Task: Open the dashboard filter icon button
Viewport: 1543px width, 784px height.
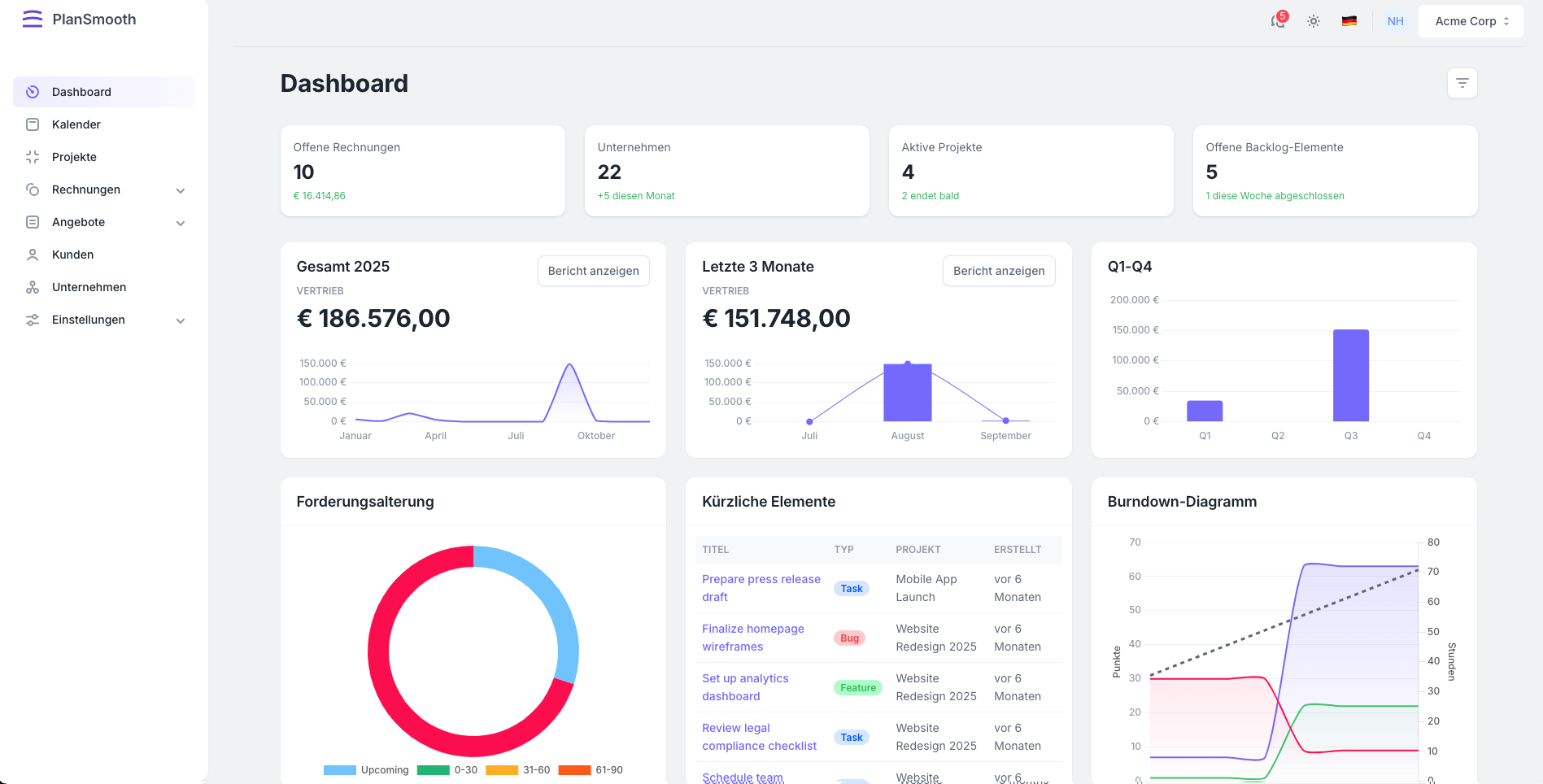Action: pos(1462,83)
